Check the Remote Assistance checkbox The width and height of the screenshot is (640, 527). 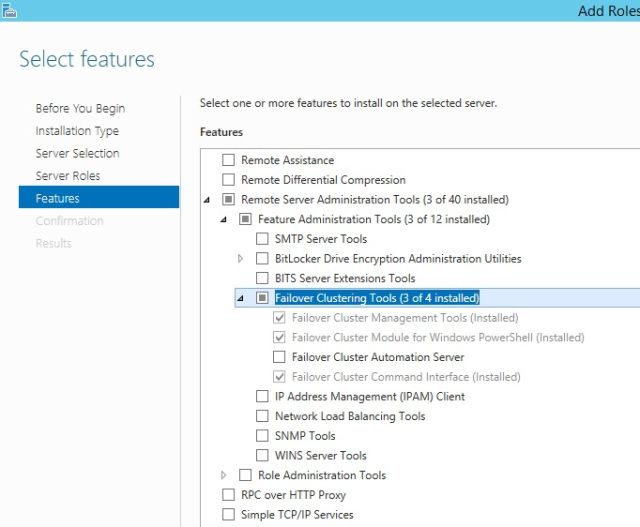pos(228,160)
